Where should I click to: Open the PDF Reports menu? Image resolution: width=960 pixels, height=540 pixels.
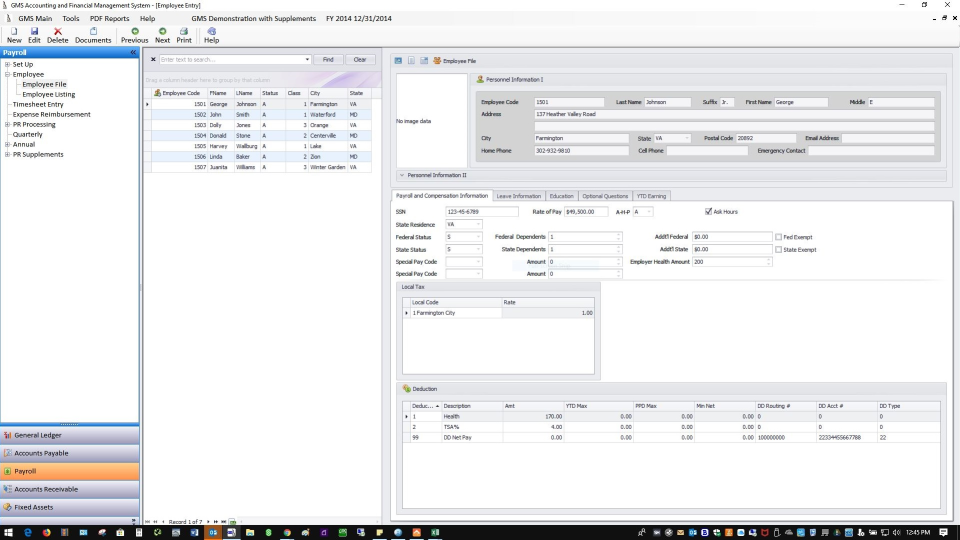point(110,19)
